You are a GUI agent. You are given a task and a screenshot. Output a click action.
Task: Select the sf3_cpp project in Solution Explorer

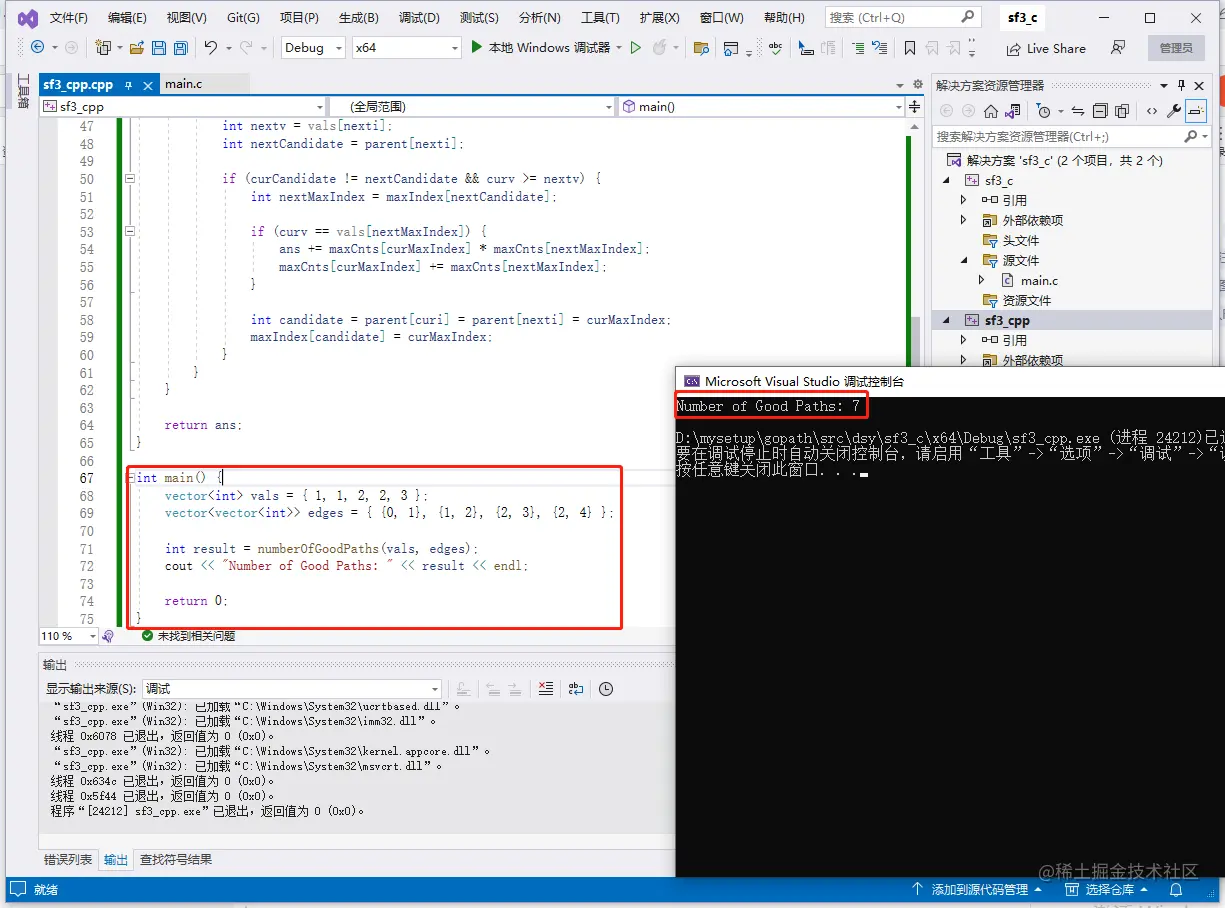point(1006,320)
